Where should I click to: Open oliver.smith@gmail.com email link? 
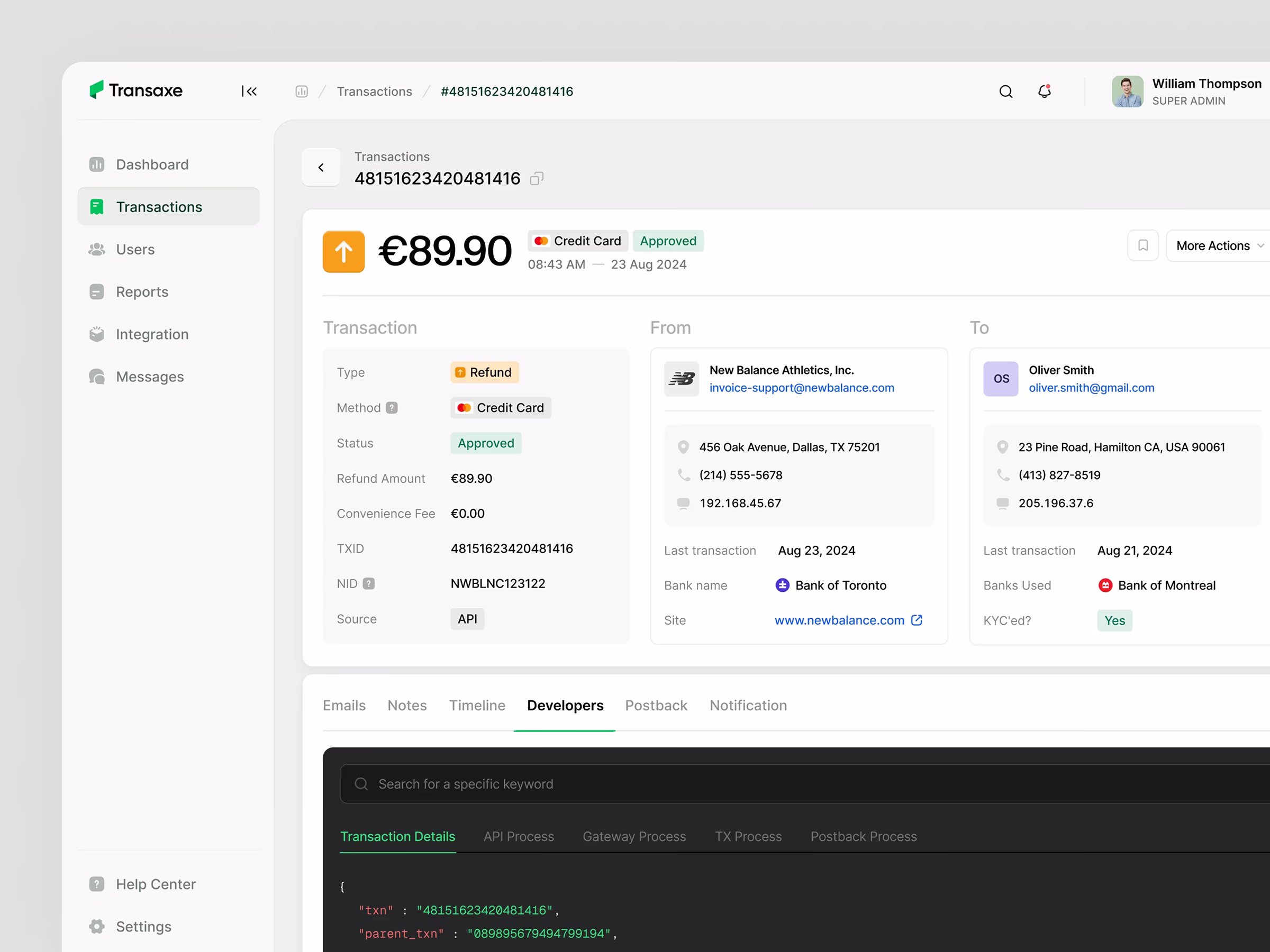point(1091,388)
